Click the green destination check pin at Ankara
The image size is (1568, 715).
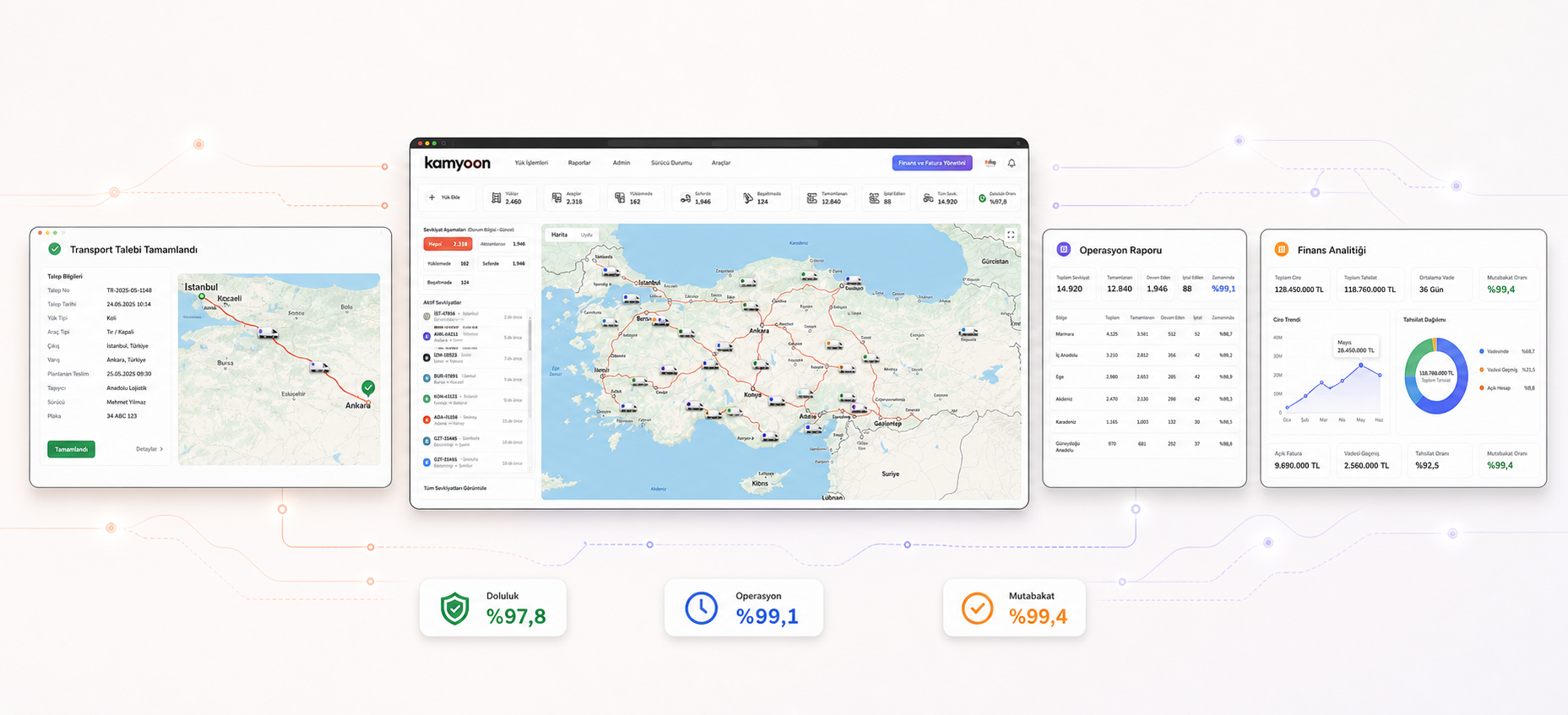pyautogui.click(x=368, y=387)
